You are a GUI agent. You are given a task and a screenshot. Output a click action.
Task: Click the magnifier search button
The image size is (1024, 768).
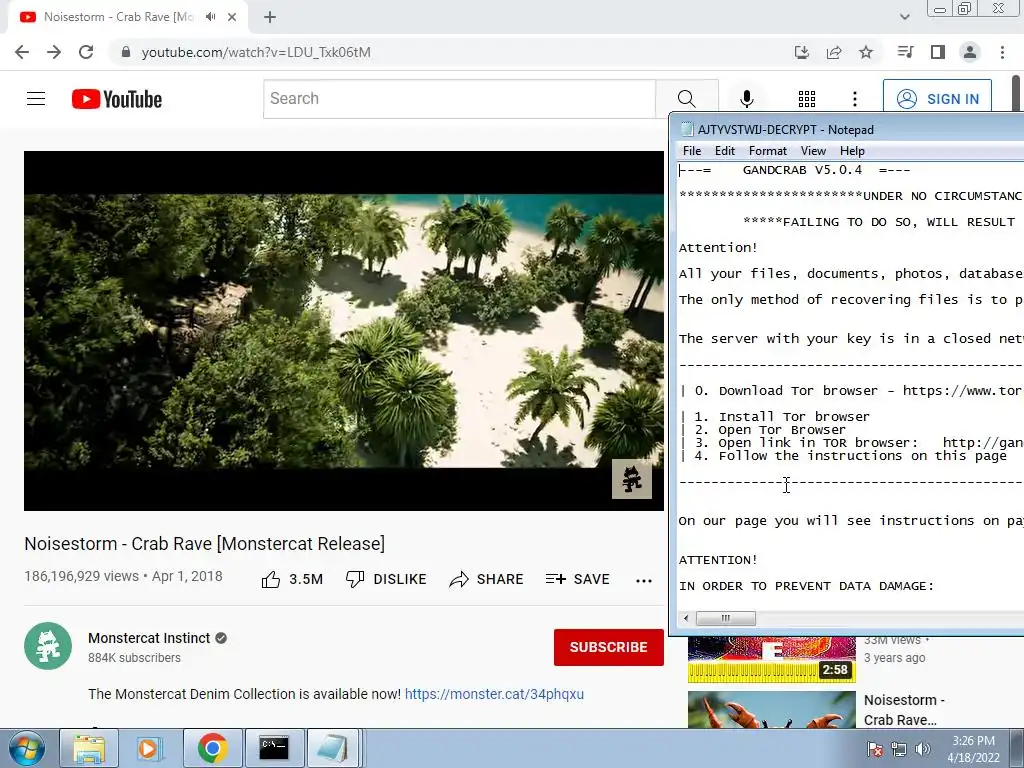pos(686,99)
